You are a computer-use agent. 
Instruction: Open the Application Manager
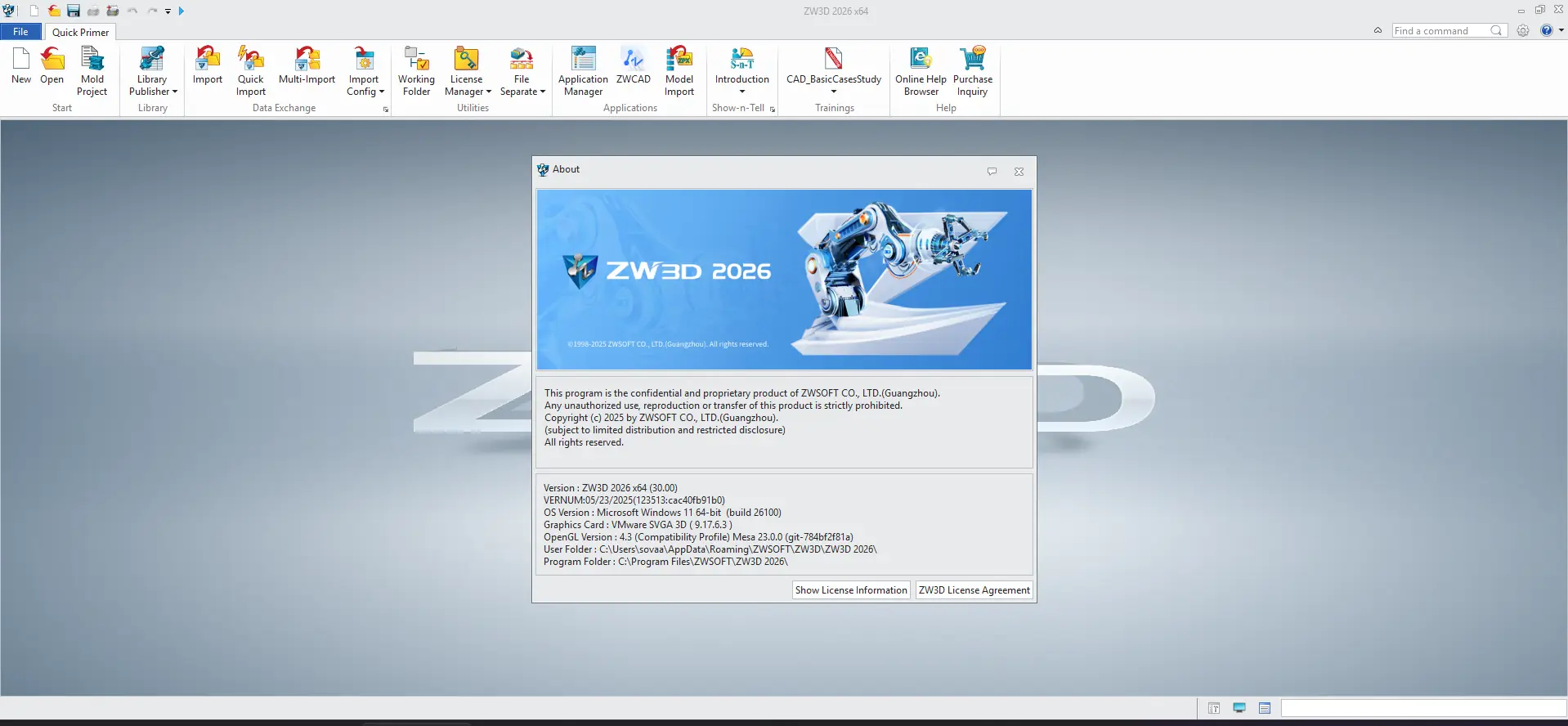(584, 71)
